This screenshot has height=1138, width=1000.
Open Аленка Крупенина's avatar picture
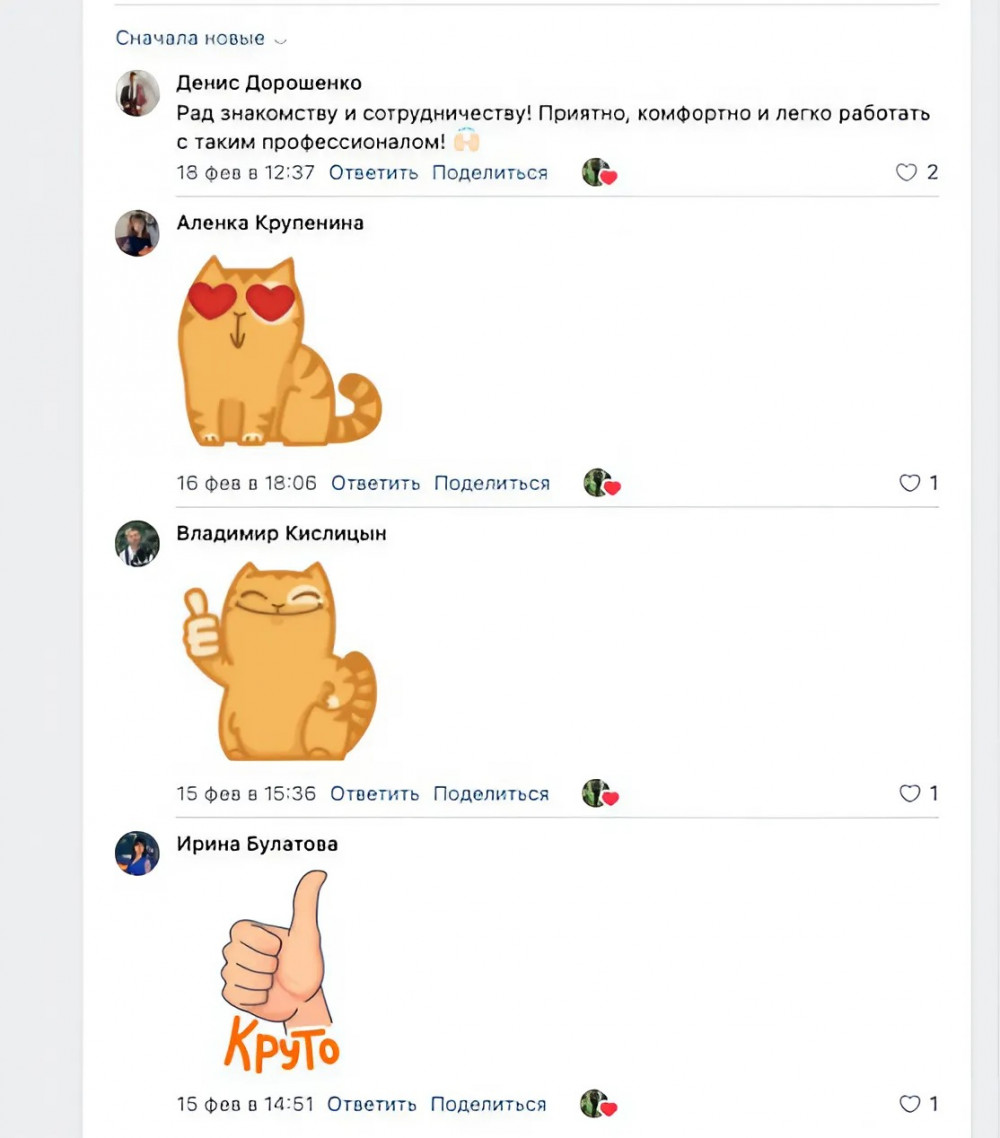click(138, 233)
